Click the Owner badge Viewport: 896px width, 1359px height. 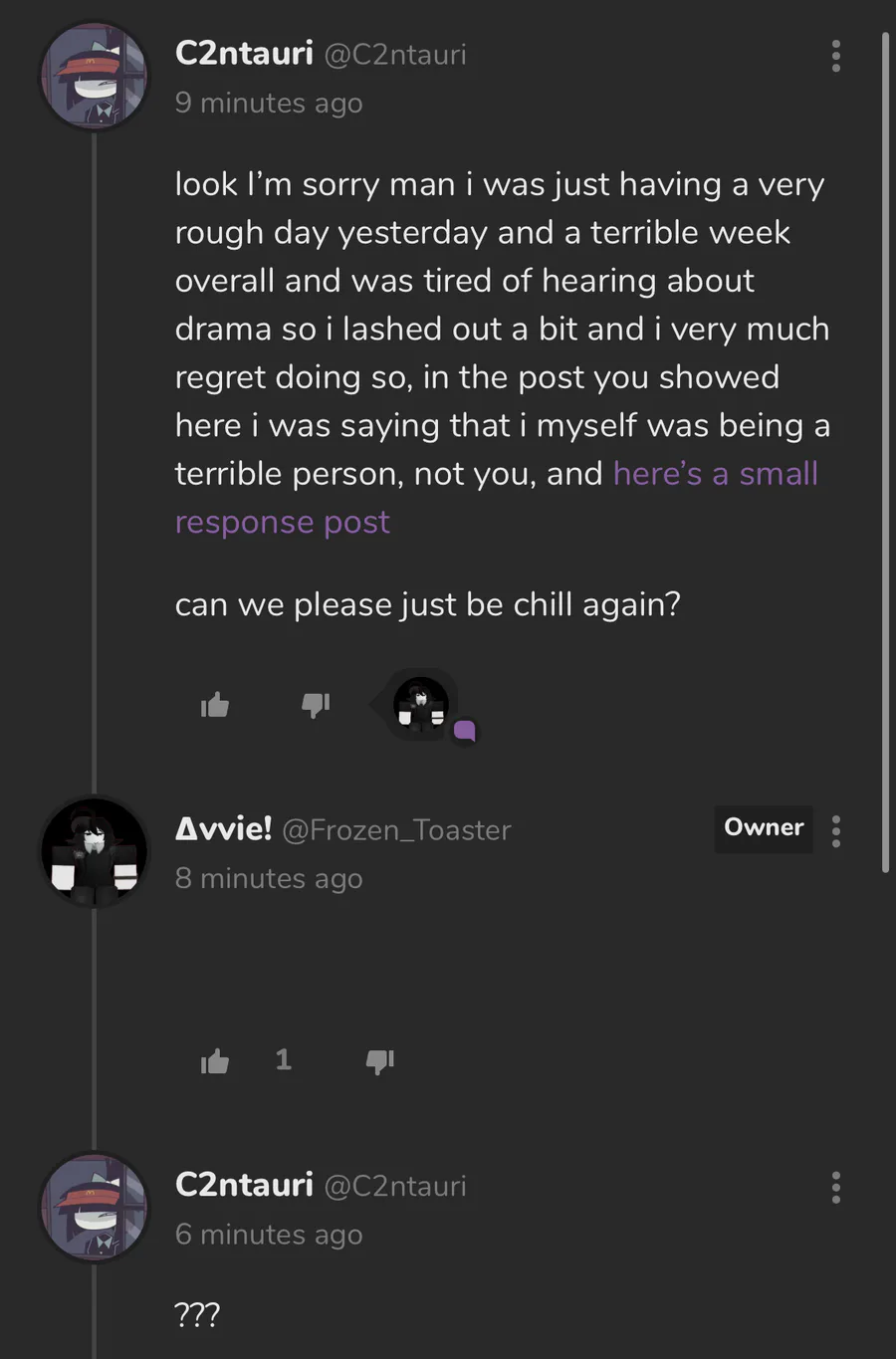pos(764,828)
